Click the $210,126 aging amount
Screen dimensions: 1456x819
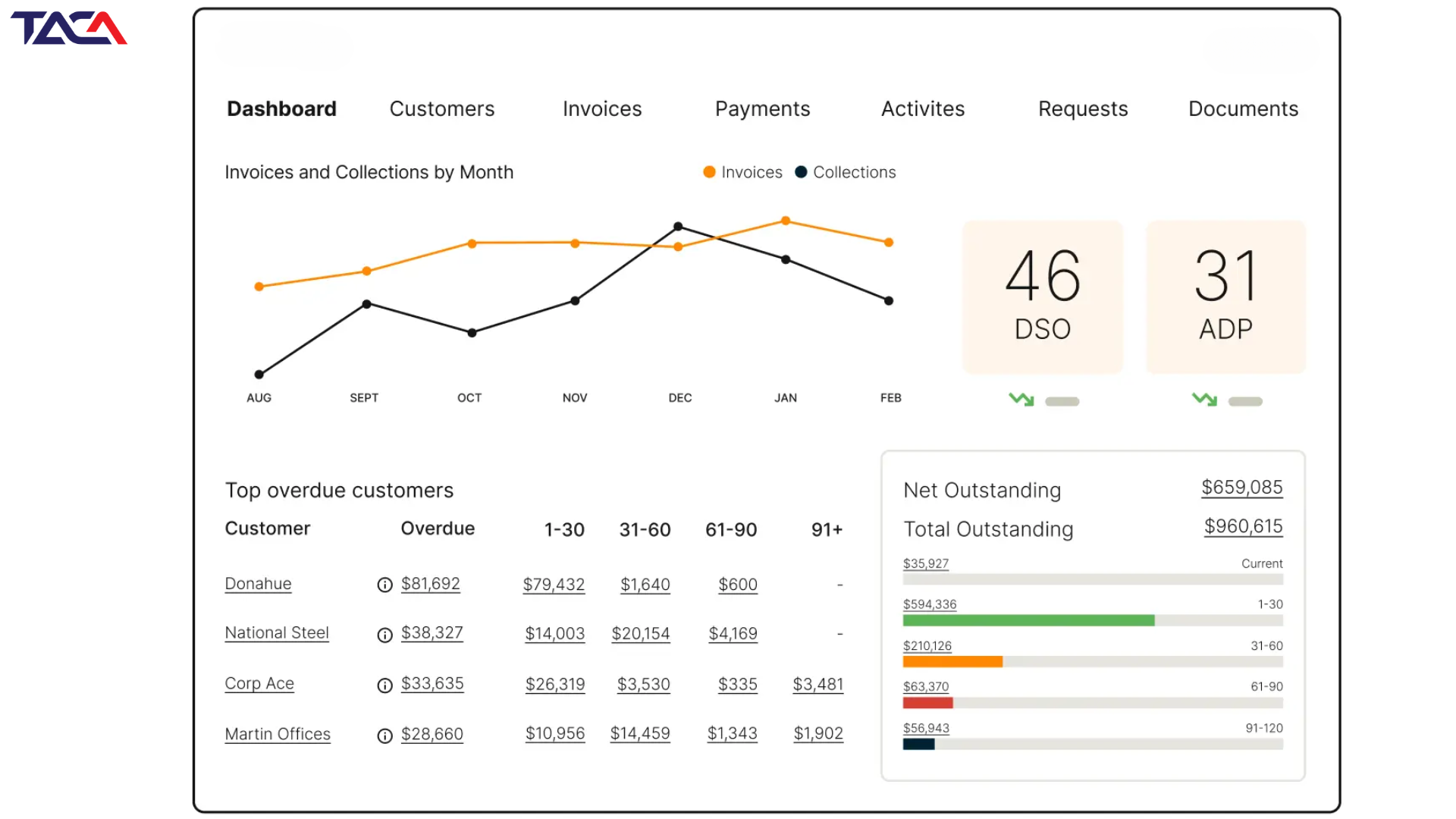pos(927,646)
